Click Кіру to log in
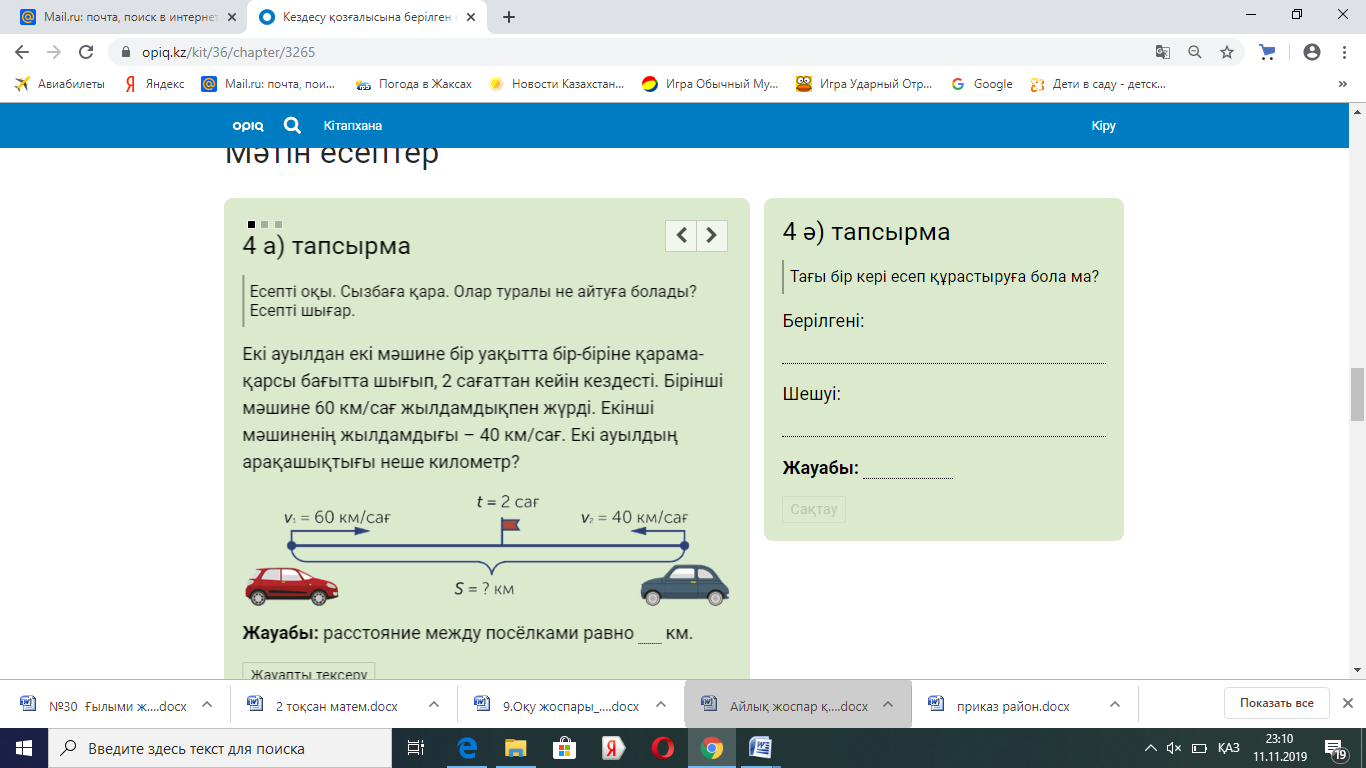 click(x=1104, y=126)
